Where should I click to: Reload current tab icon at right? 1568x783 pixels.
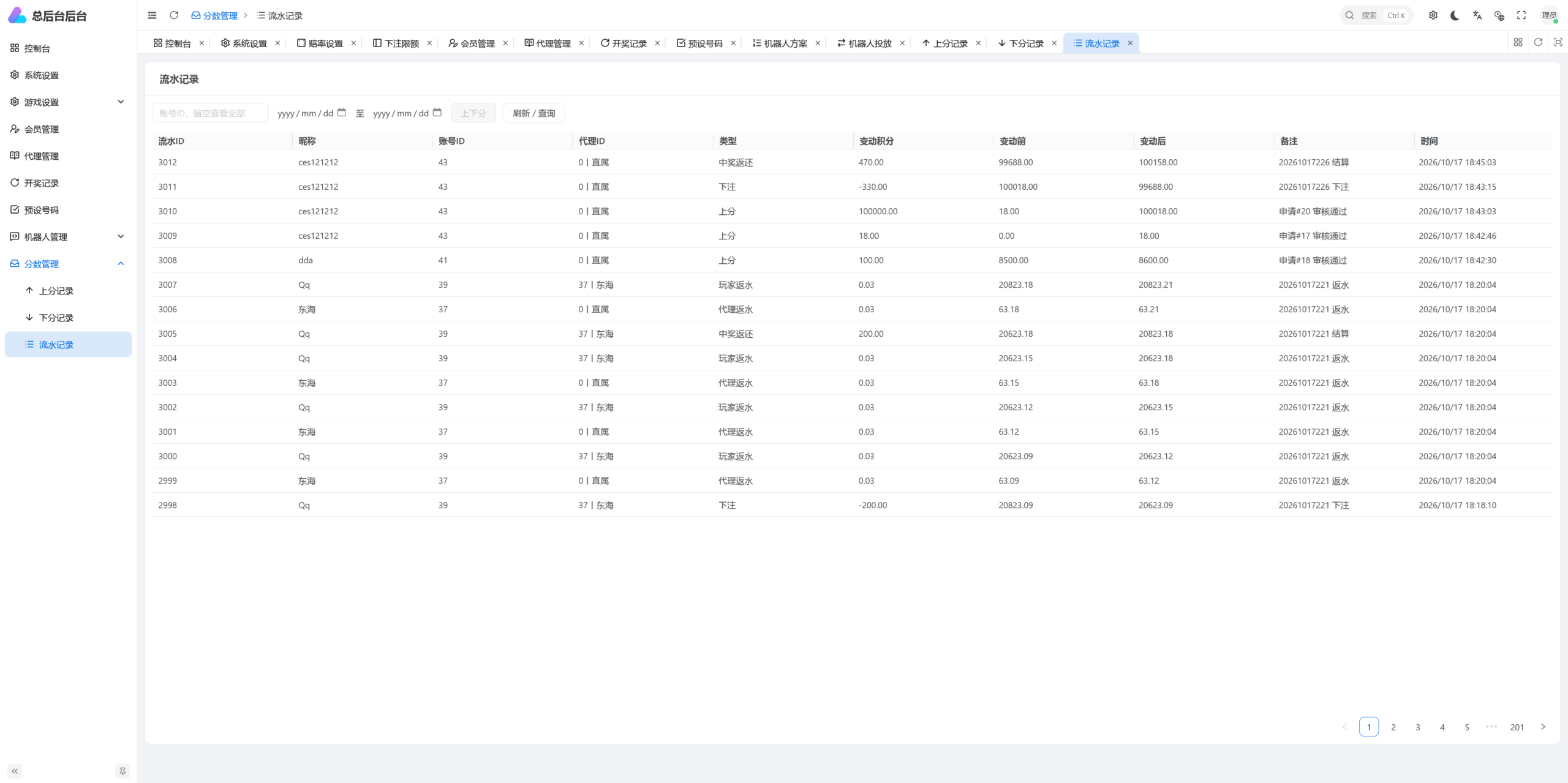(x=1538, y=42)
